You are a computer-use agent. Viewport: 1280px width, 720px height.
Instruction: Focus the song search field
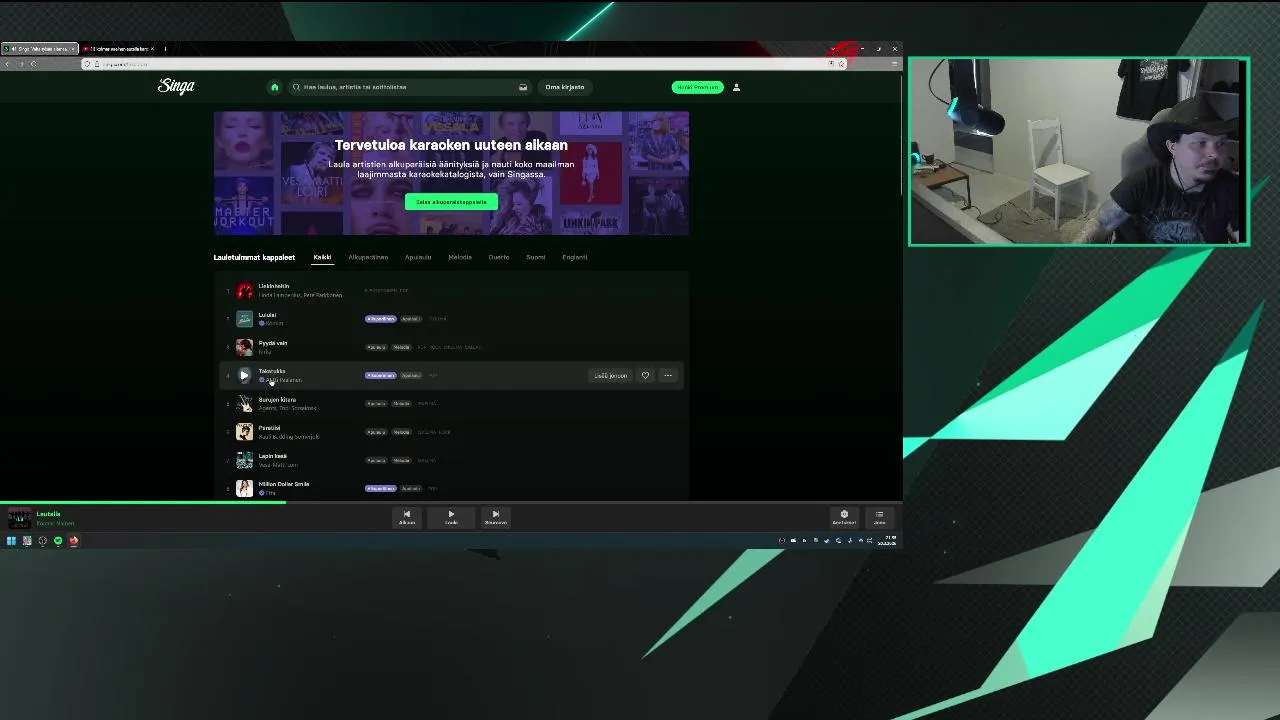[410, 87]
